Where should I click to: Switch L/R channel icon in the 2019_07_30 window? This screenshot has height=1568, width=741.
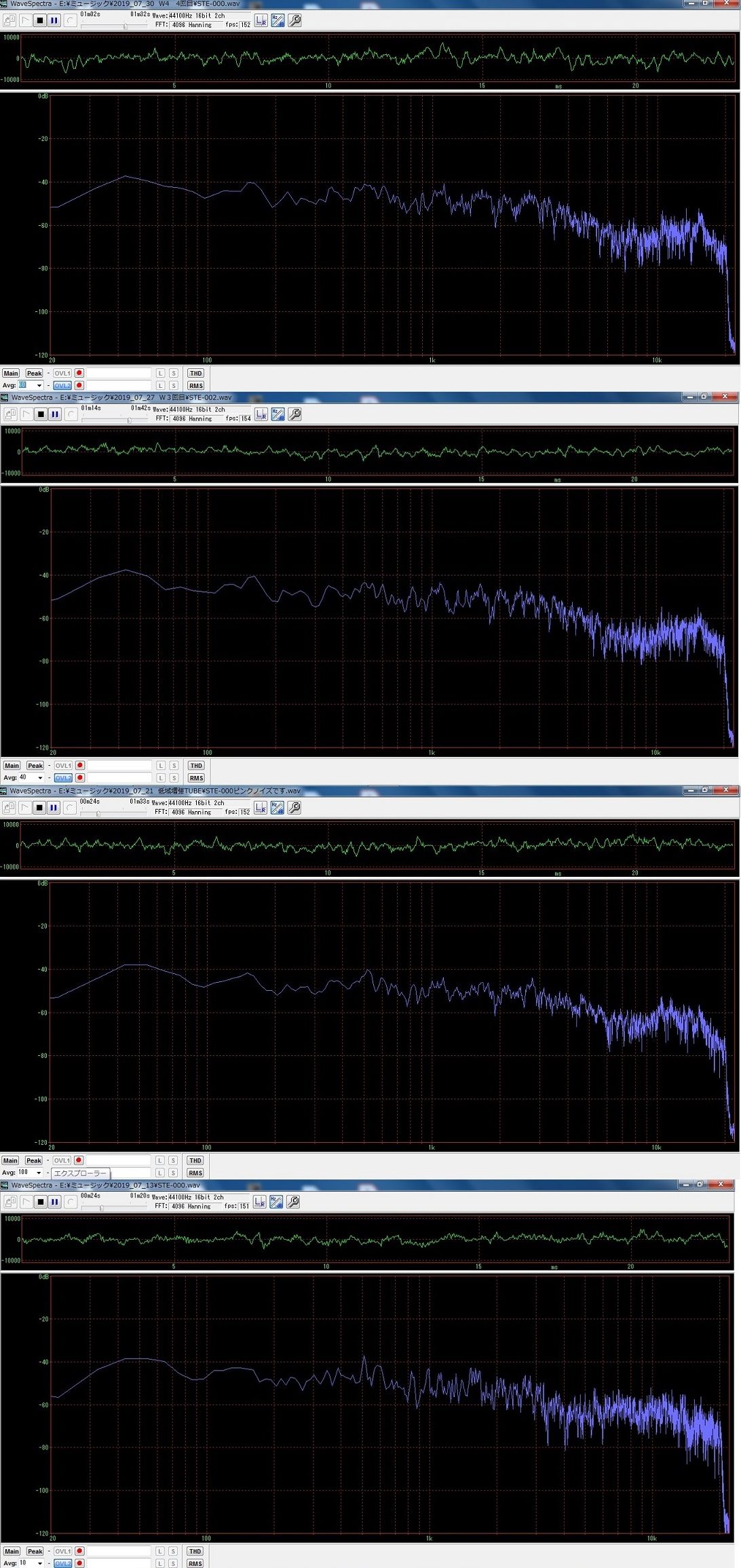coord(261,20)
